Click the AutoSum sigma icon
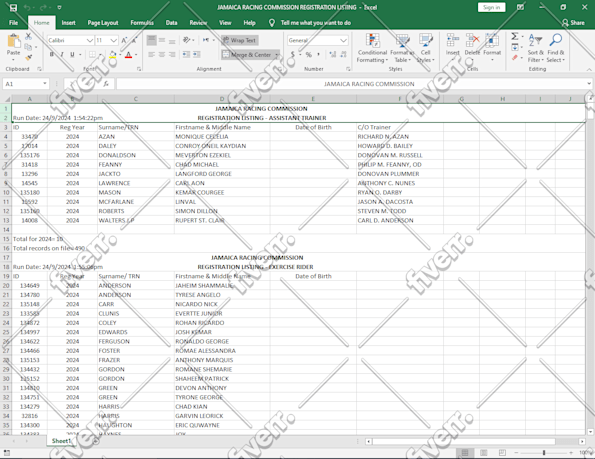Viewport: 595px width, 459px height. click(515, 36)
